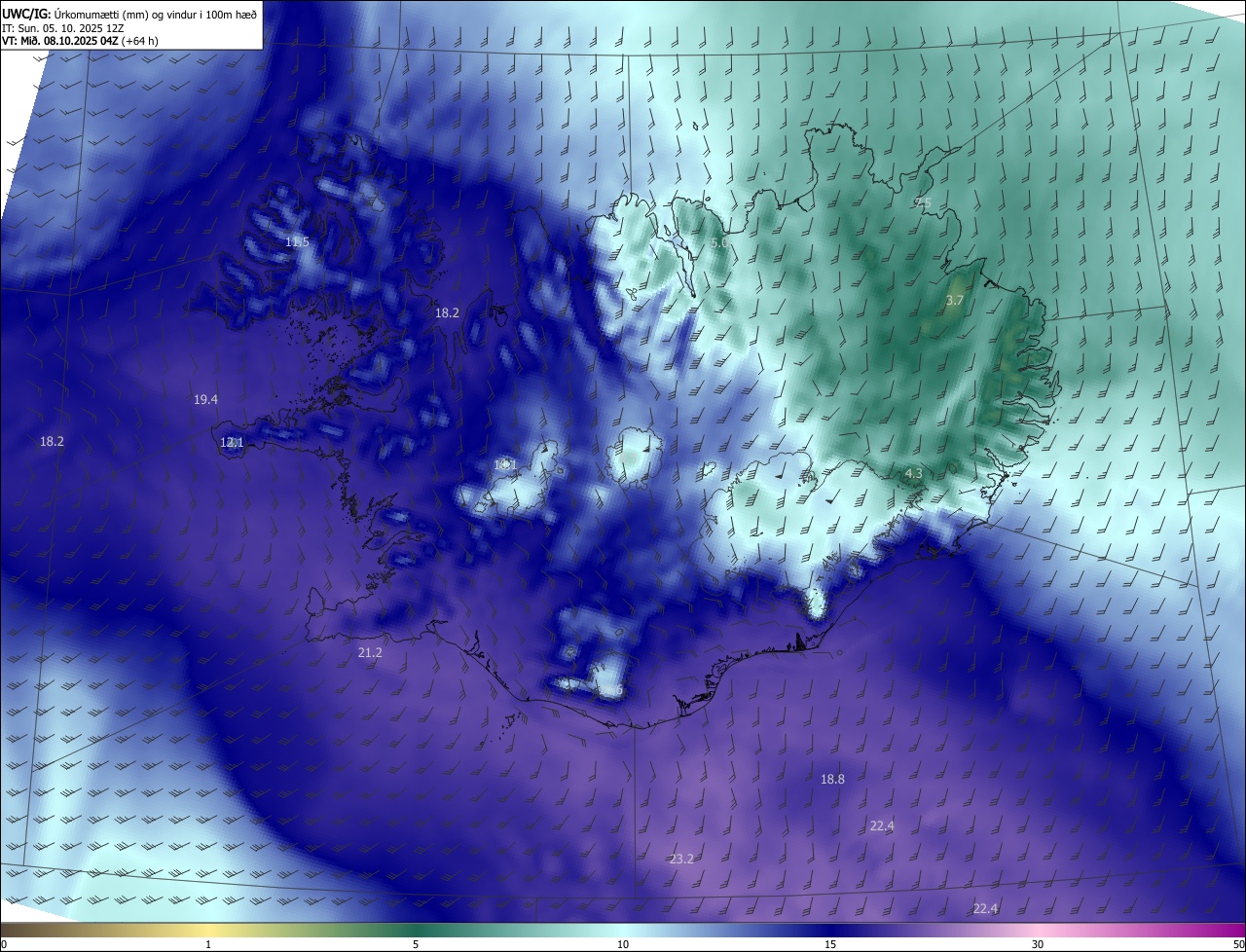Viewport: 1246px width, 952px height.
Task: Click the 'IT: Sun. 05. 10. 2025 12Z' line
Action: pyautogui.click(x=63, y=27)
